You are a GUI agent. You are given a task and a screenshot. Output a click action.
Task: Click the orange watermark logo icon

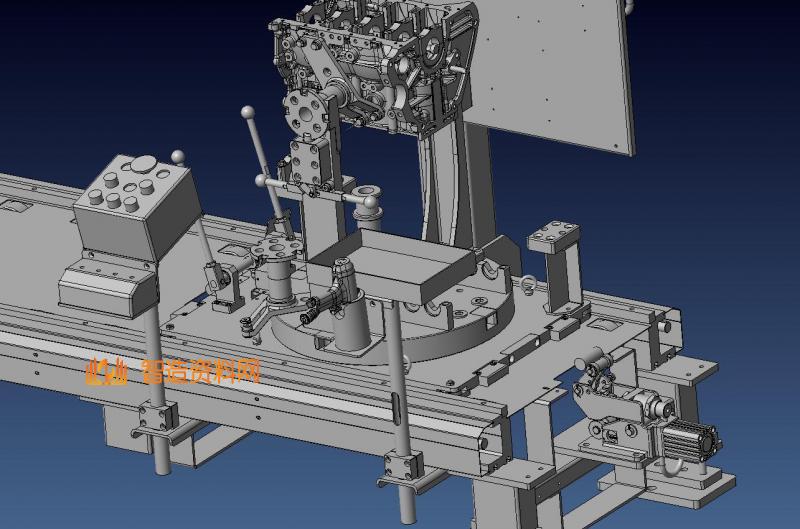[x=107, y=371]
